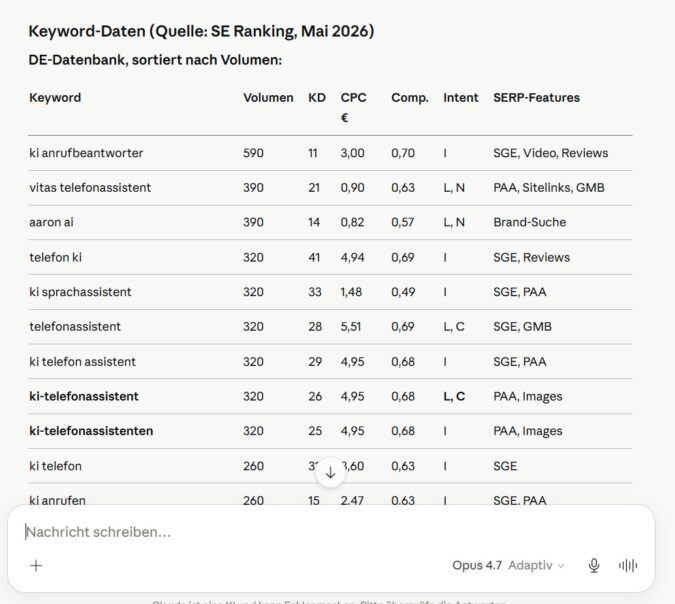Click KD value 41
This screenshot has height=604, width=675.
(x=314, y=257)
